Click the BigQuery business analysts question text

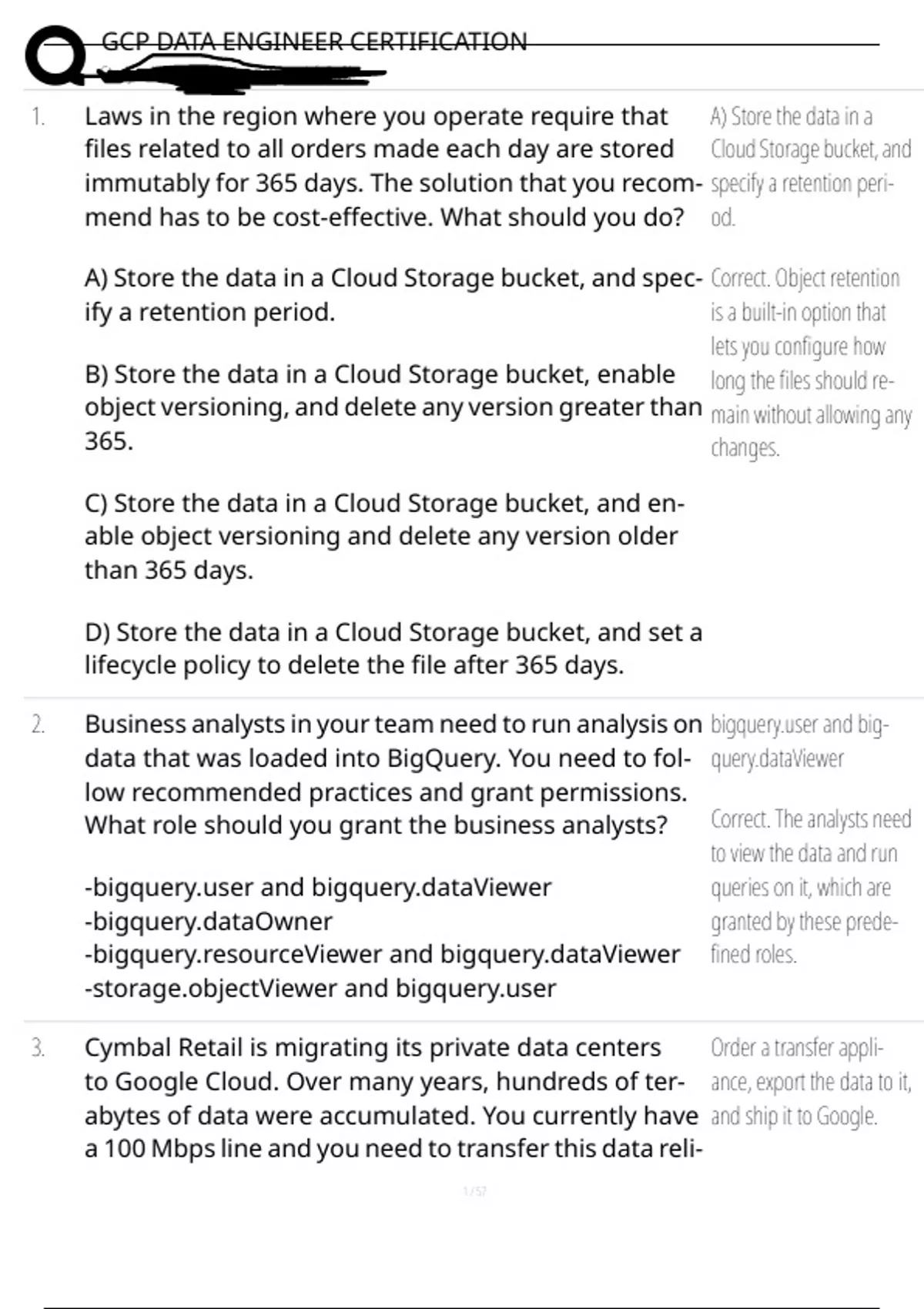[x=391, y=775]
